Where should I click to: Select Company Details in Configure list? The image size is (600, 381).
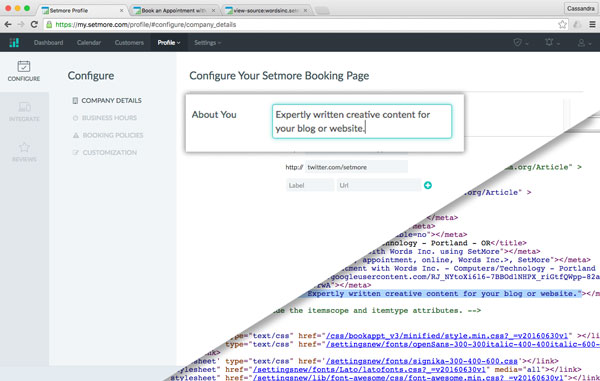pyautogui.click(x=111, y=101)
